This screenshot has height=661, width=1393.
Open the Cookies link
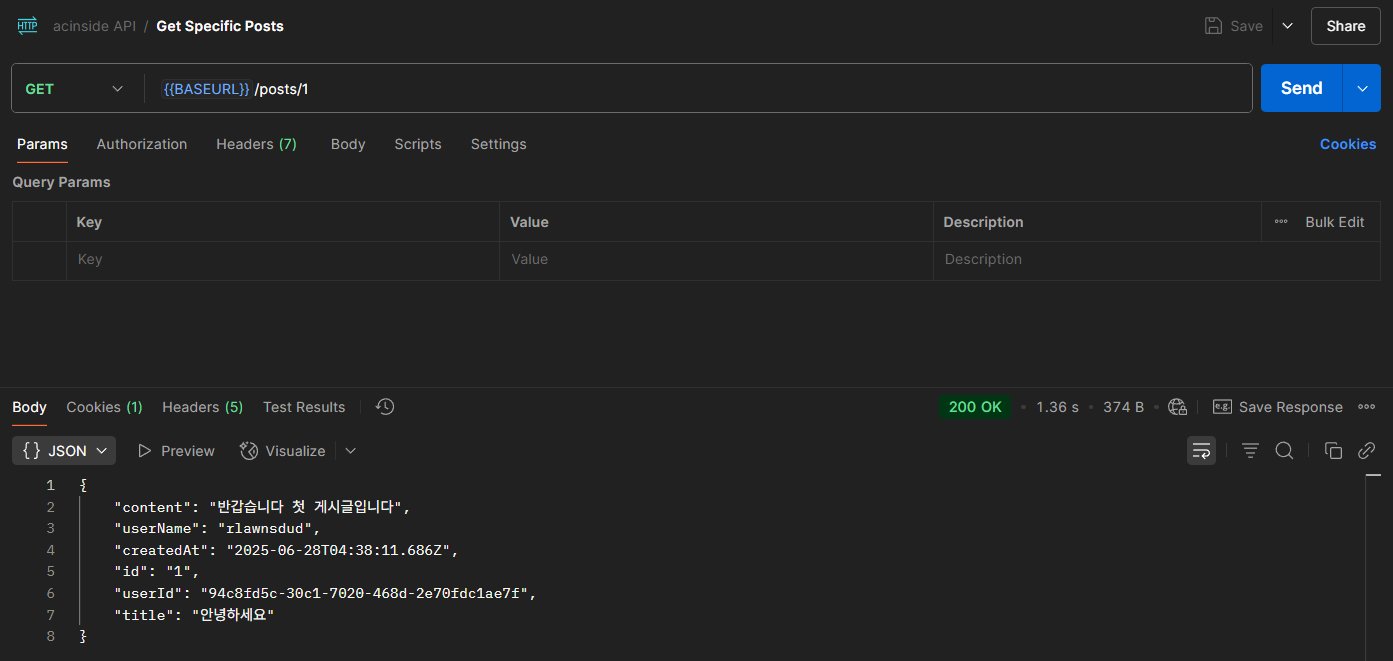coord(1348,144)
